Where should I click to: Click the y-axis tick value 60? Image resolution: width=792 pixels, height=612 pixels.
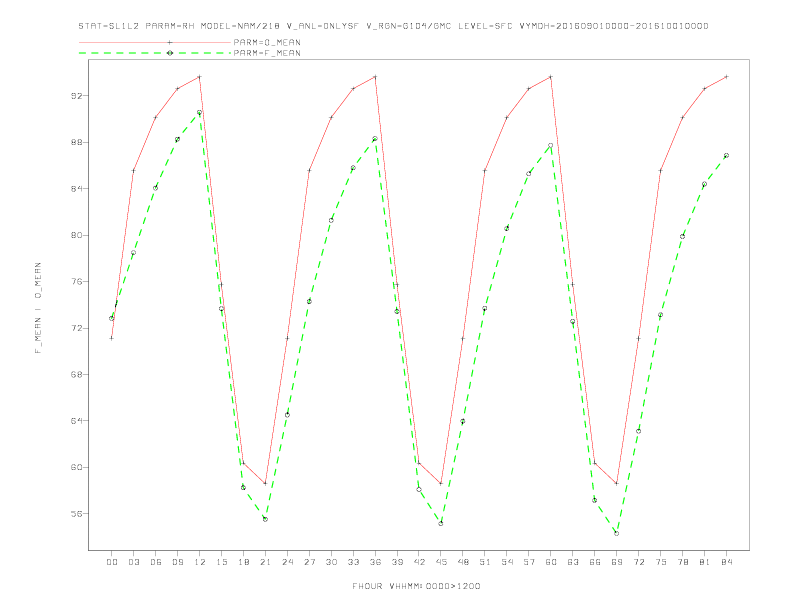(x=76, y=467)
